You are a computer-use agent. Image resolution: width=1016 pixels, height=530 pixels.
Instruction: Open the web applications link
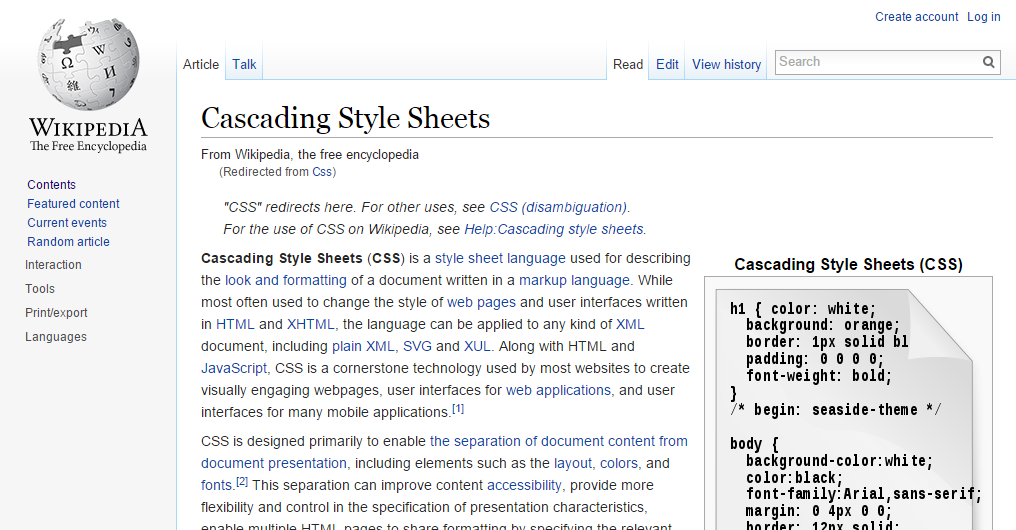(x=559, y=390)
